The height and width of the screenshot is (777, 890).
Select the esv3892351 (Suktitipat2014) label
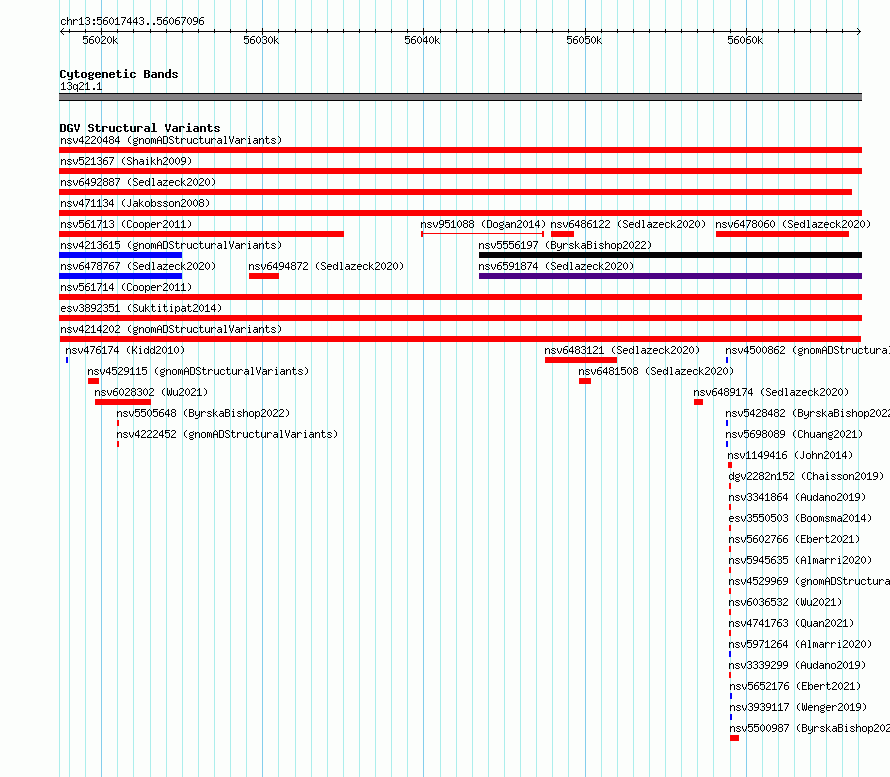pos(141,308)
